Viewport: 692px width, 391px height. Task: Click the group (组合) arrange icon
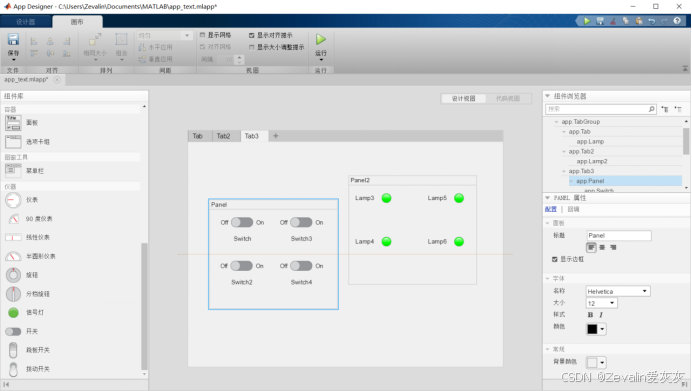coord(121,40)
